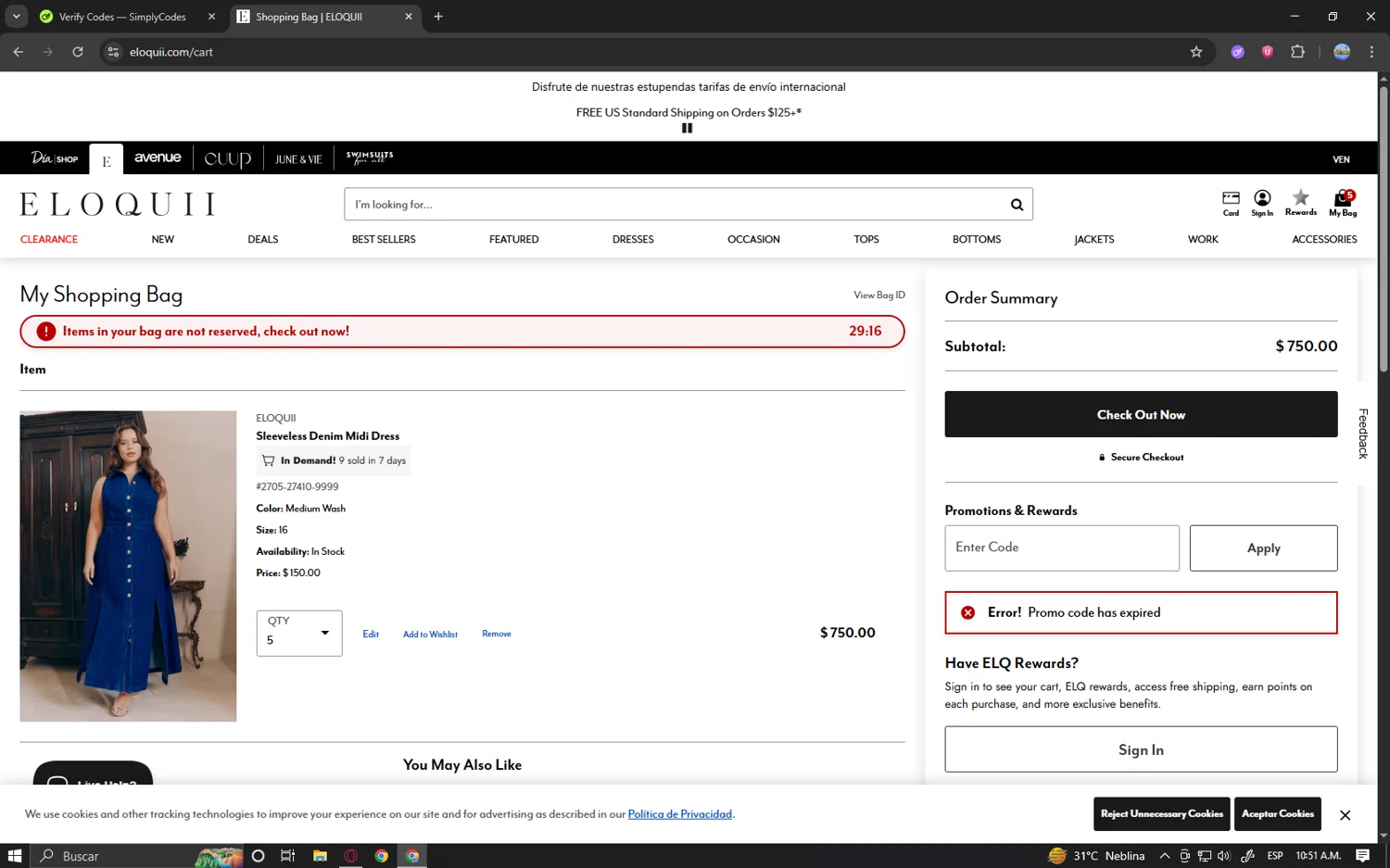1390x868 pixels.
Task: Bookmark this page with the star icon
Action: (1195, 52)
